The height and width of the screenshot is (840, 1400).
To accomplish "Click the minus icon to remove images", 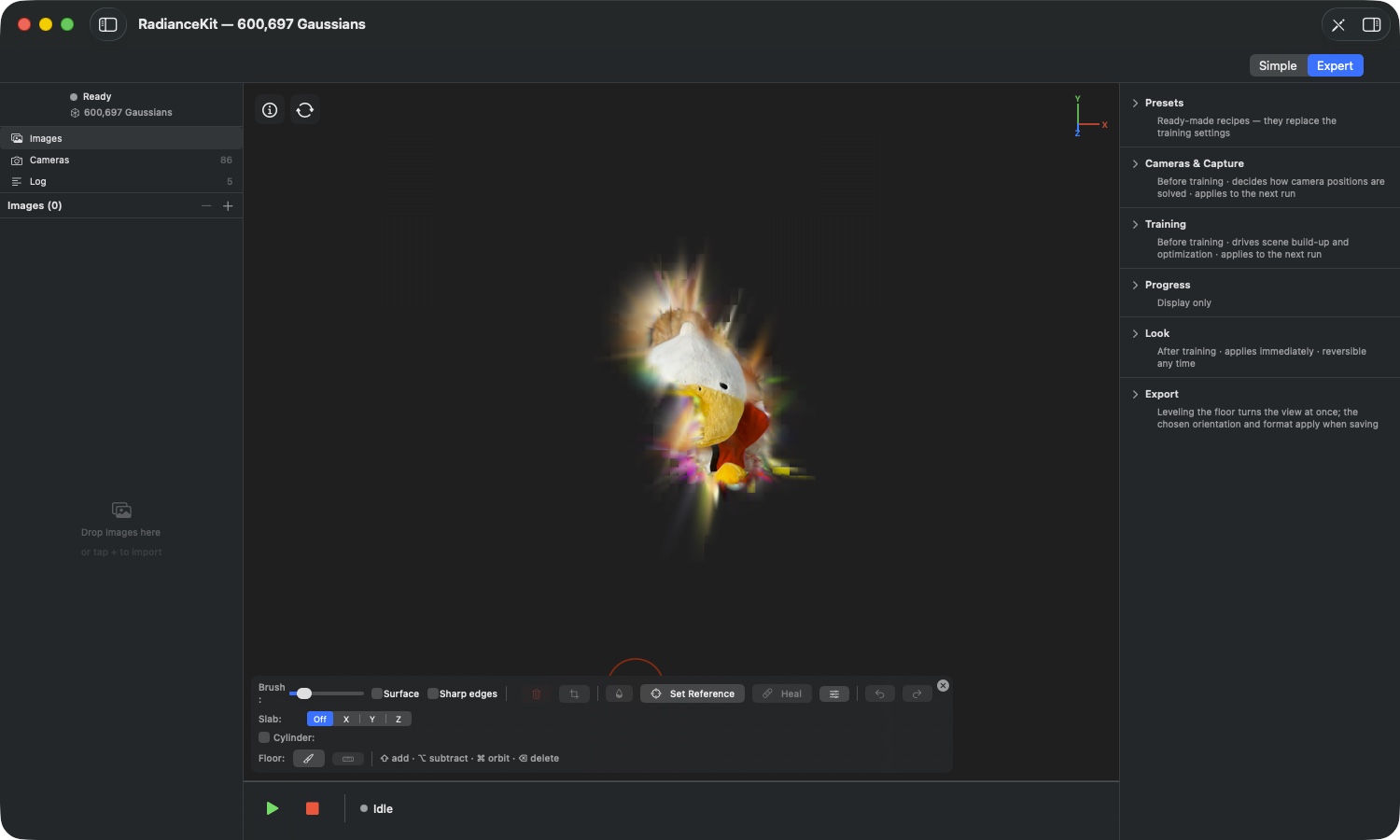I will (x=206, y=206).
